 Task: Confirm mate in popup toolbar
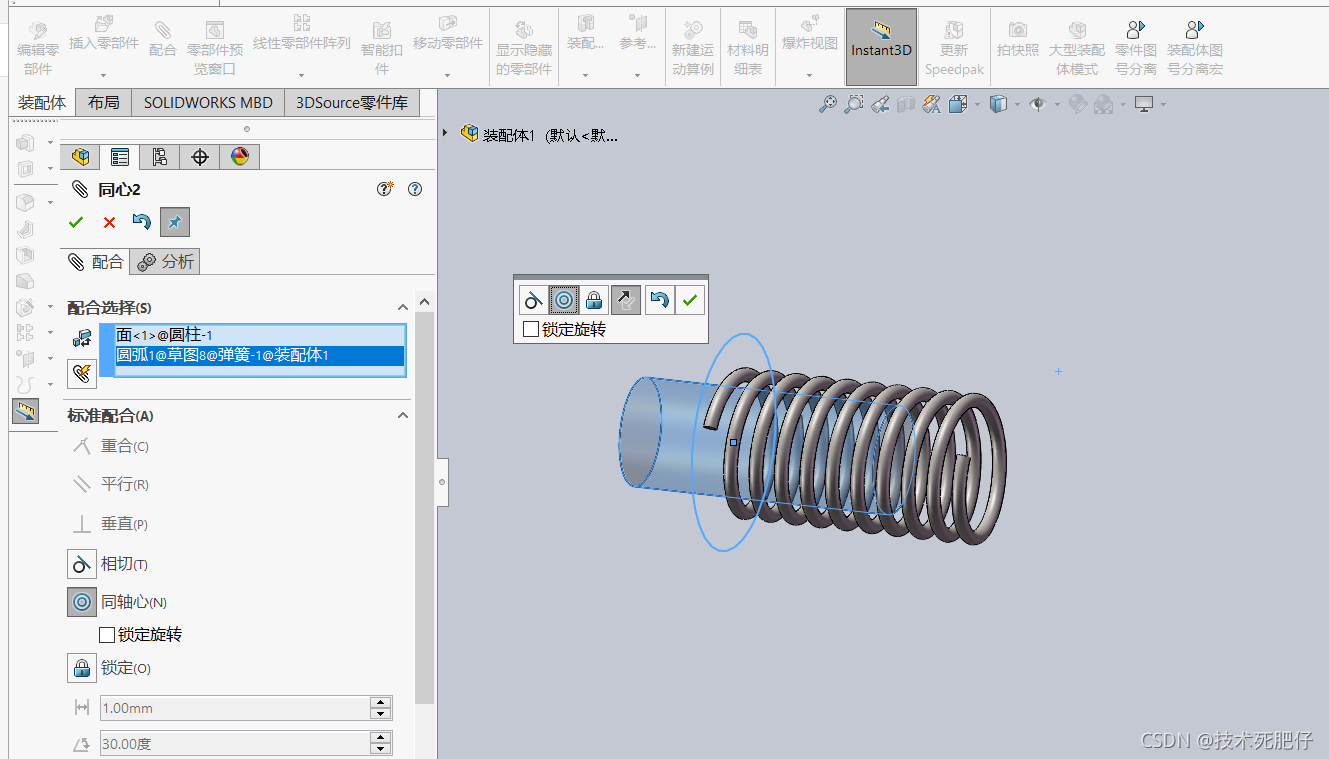pyautogui.click(x=689, y=299)
